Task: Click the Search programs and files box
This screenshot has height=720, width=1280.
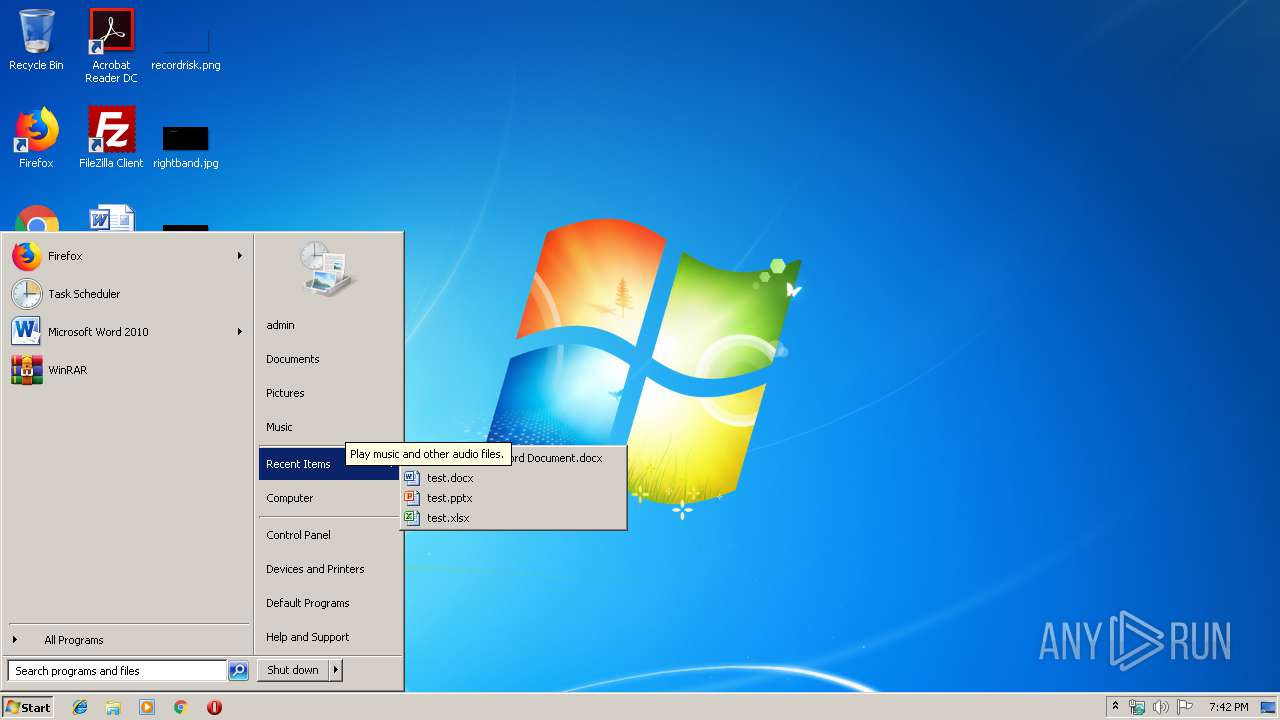Action: (117, 671)
